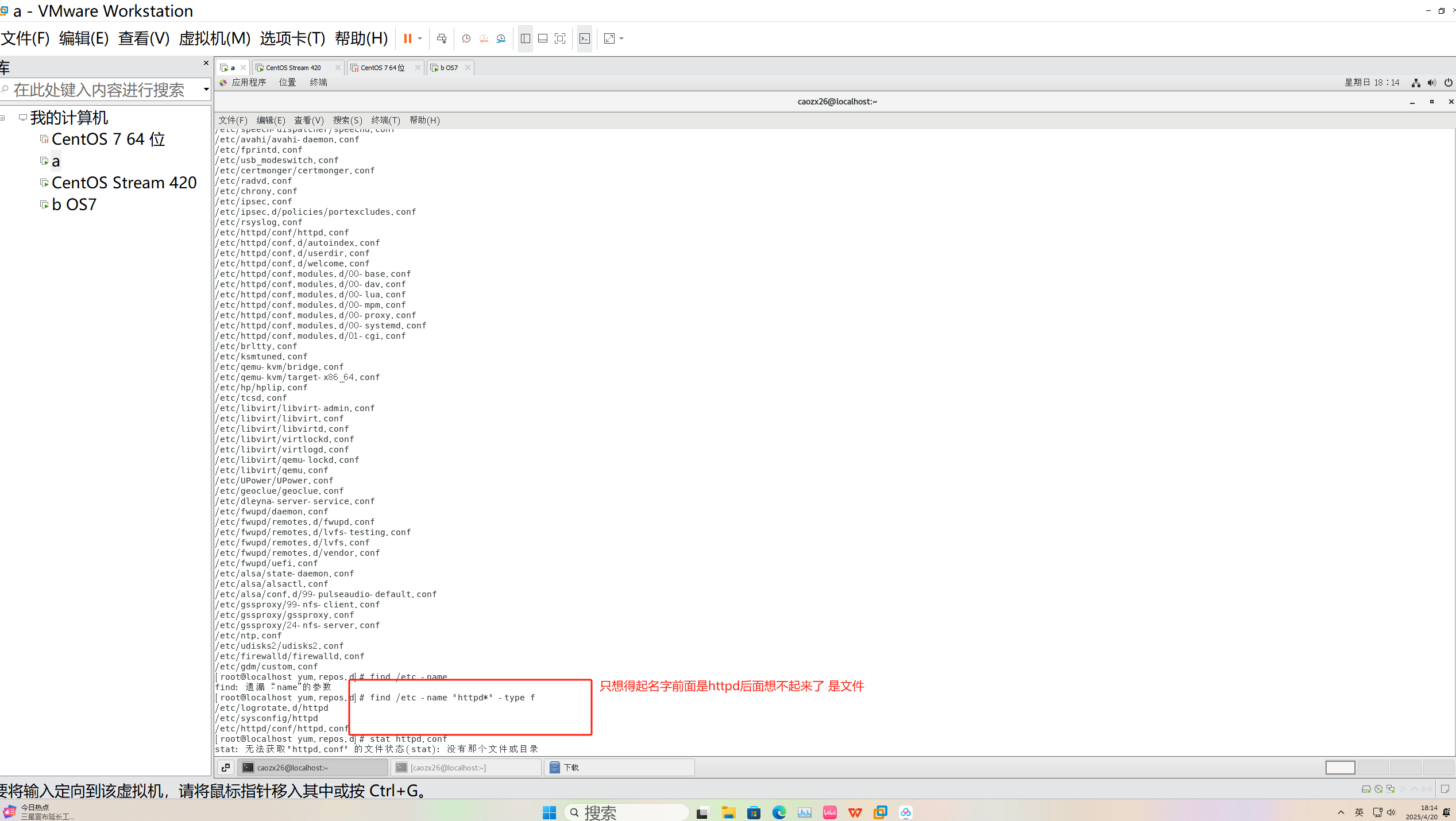
Task: Click the orange pause VM button
Action: [407, 38]
